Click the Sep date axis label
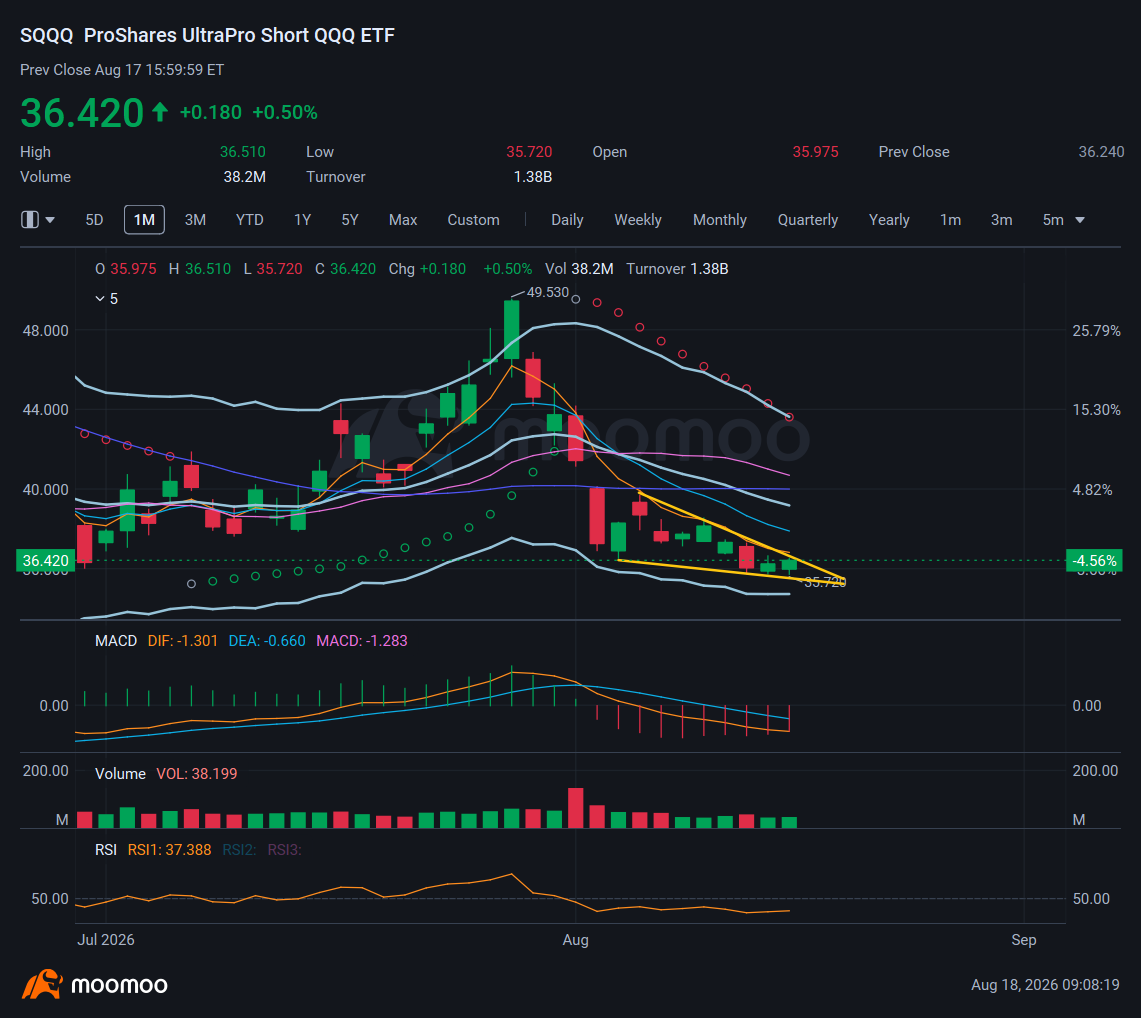This screenshot has width=1141, height=1018. point(1023,940)
